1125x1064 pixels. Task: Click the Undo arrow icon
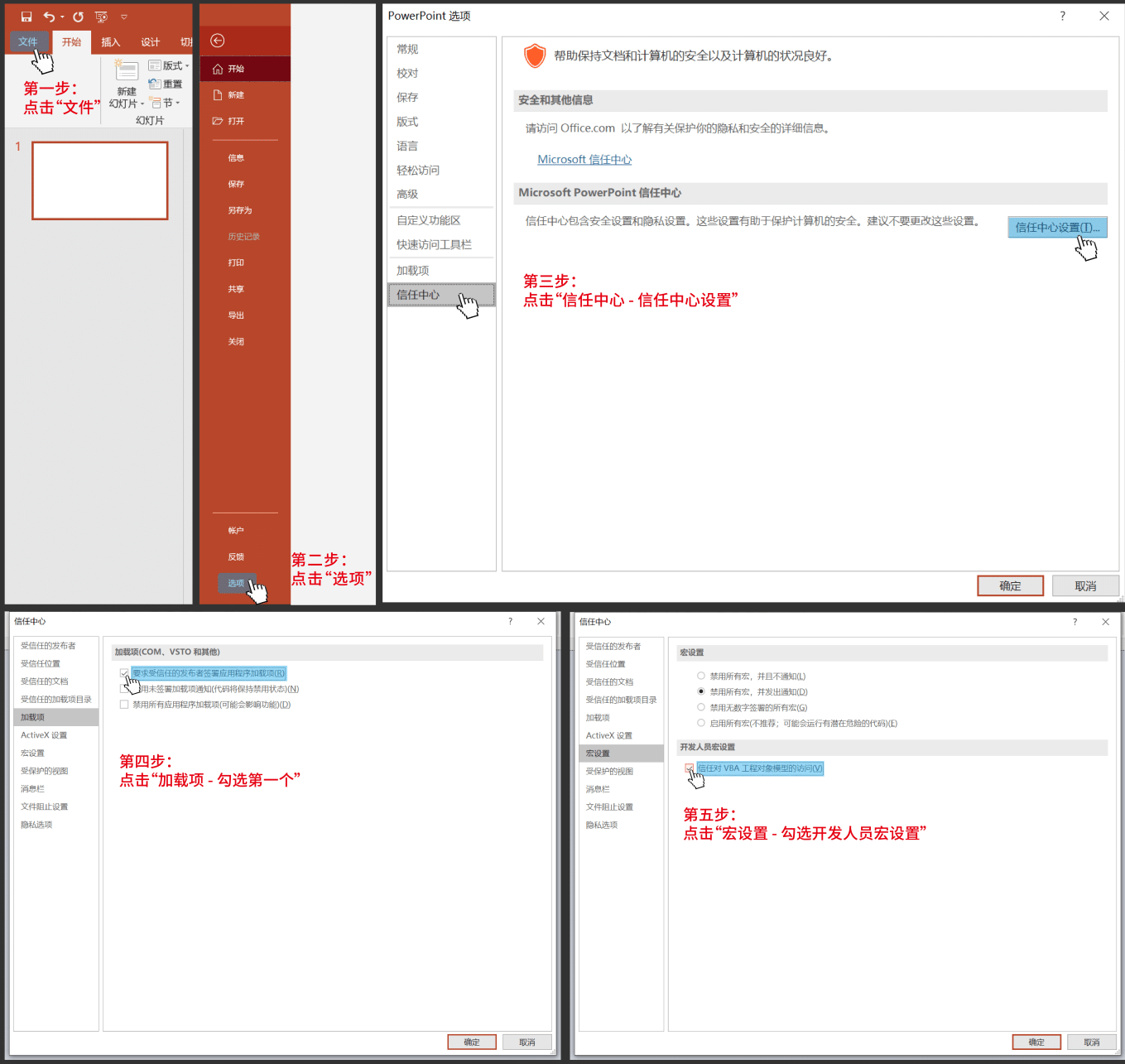[x=49, y=17]
